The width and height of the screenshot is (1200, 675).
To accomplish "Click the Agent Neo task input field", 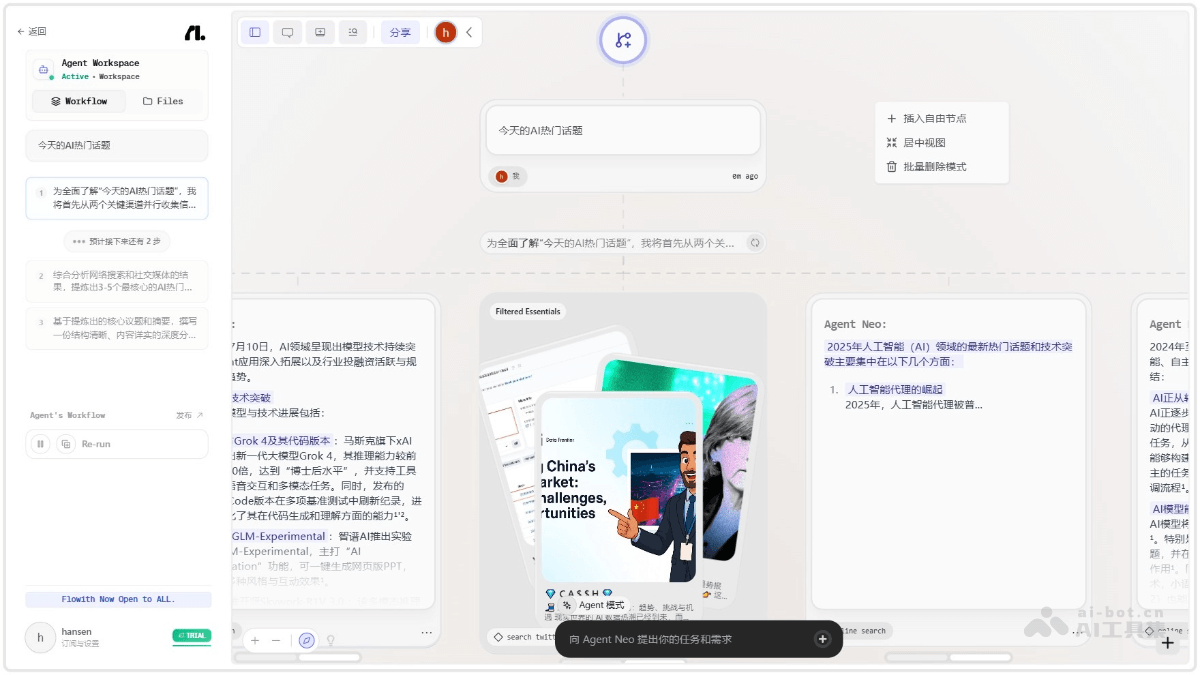I will tap(688, 639).
